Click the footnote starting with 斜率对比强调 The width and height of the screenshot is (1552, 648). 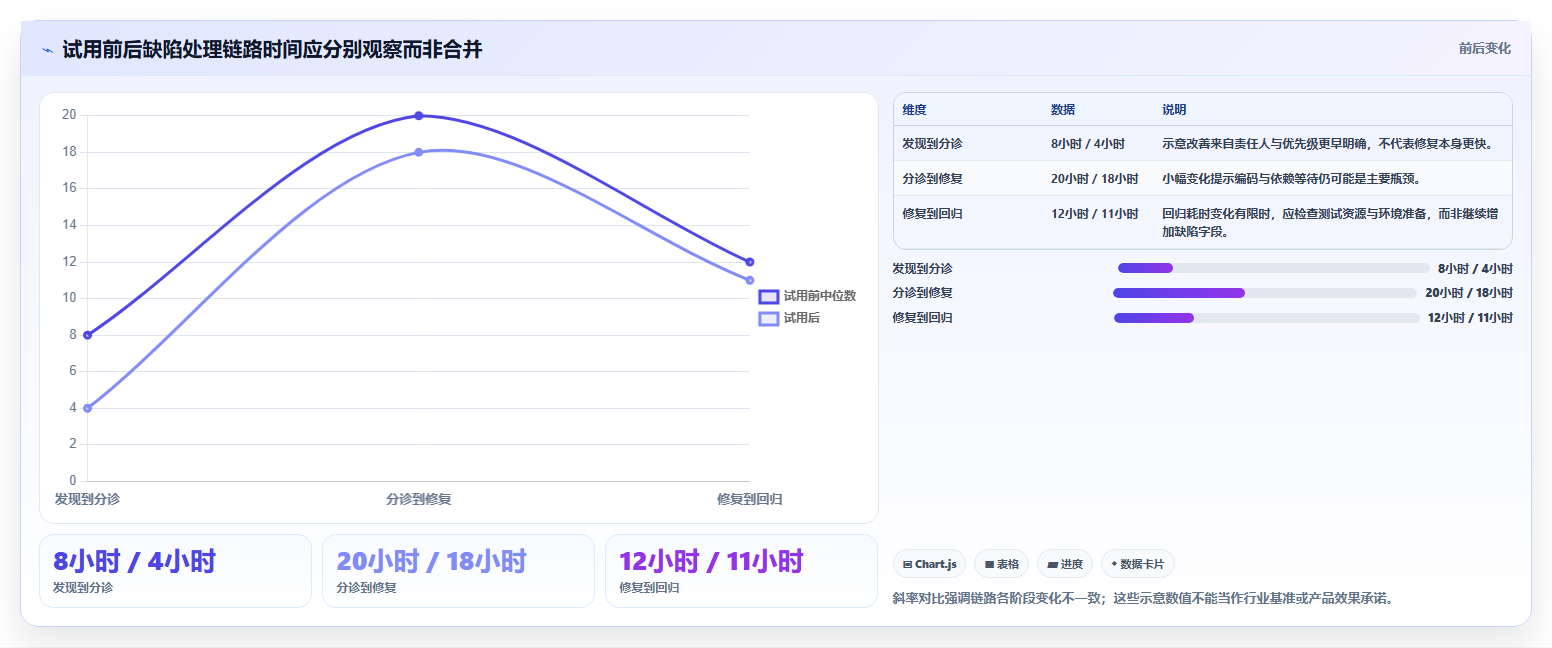(x=1143, y=599)
